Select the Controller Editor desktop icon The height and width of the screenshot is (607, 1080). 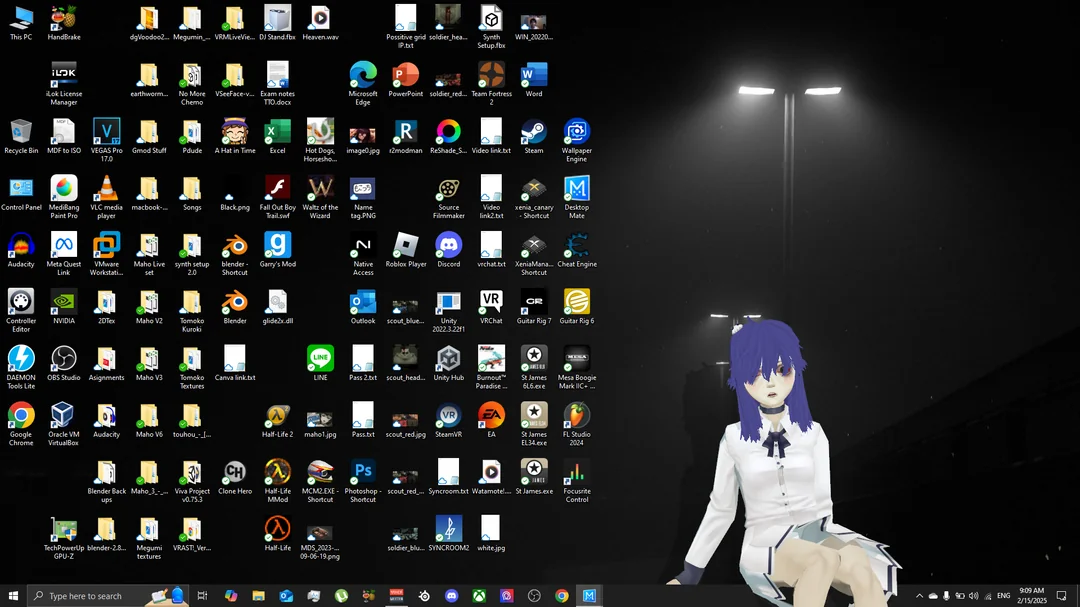pyautogui.click(x=21, y=310)
